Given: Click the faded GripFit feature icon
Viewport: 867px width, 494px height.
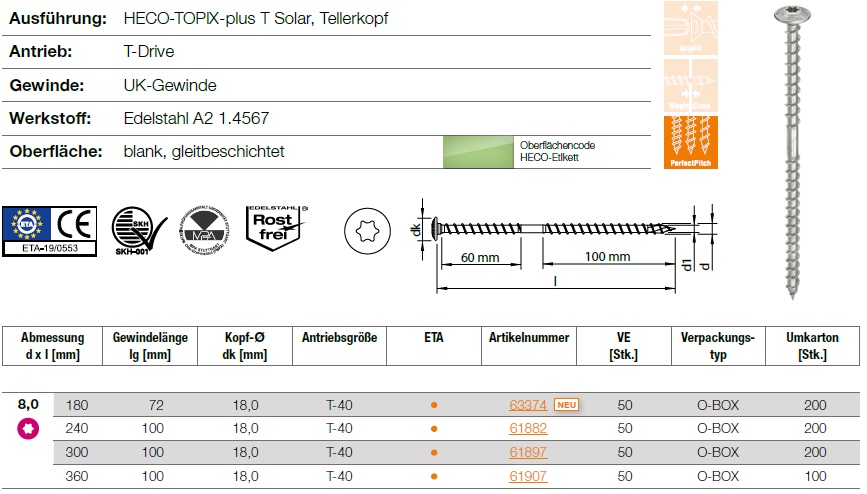Looking at the screenshot, I should 691,28.
